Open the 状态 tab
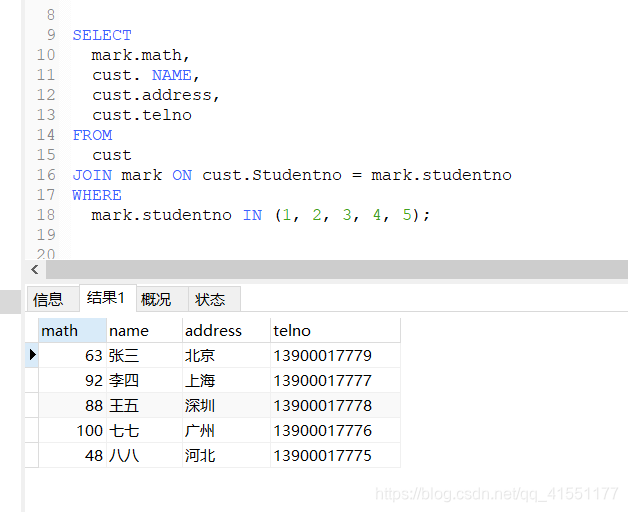Screen dimensions: 628x512 (x=214, y=299)
